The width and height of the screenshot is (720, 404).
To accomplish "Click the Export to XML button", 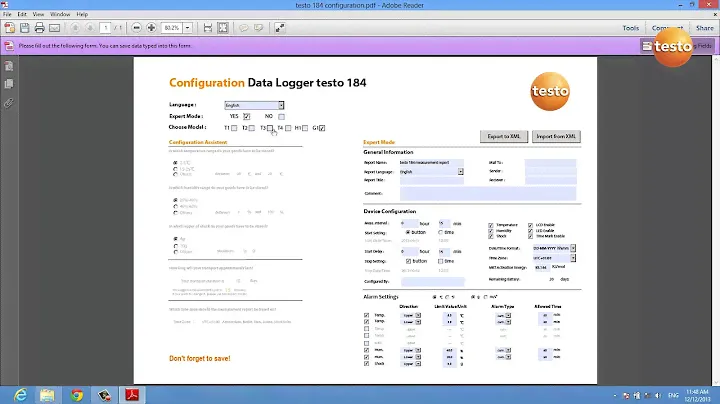I will (x=503, y=136).
